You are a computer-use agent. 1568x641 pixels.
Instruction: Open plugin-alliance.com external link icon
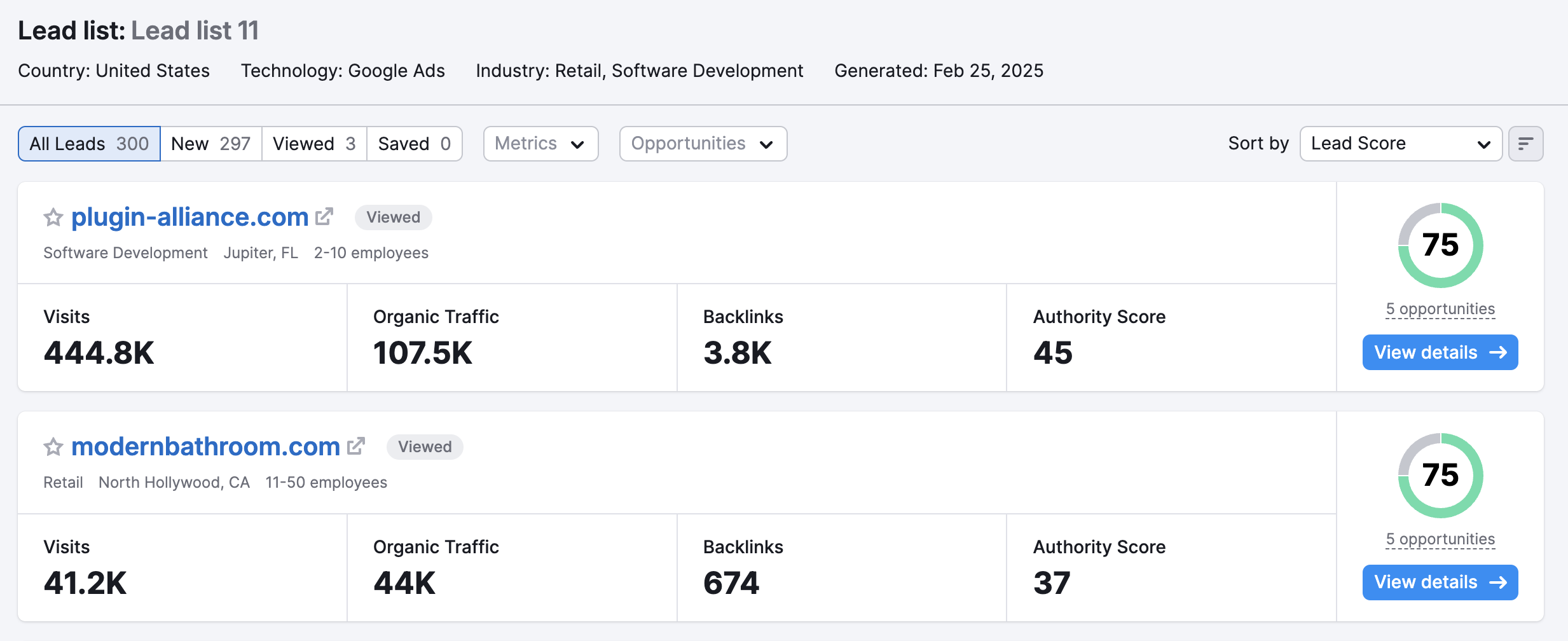[324, 217]
